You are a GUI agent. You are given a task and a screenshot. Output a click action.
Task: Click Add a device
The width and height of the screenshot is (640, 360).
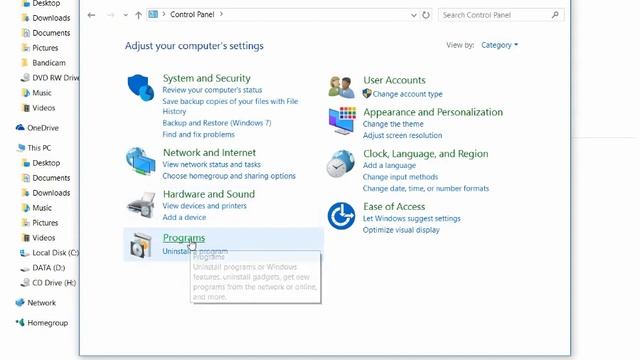(x=184, y=218)
